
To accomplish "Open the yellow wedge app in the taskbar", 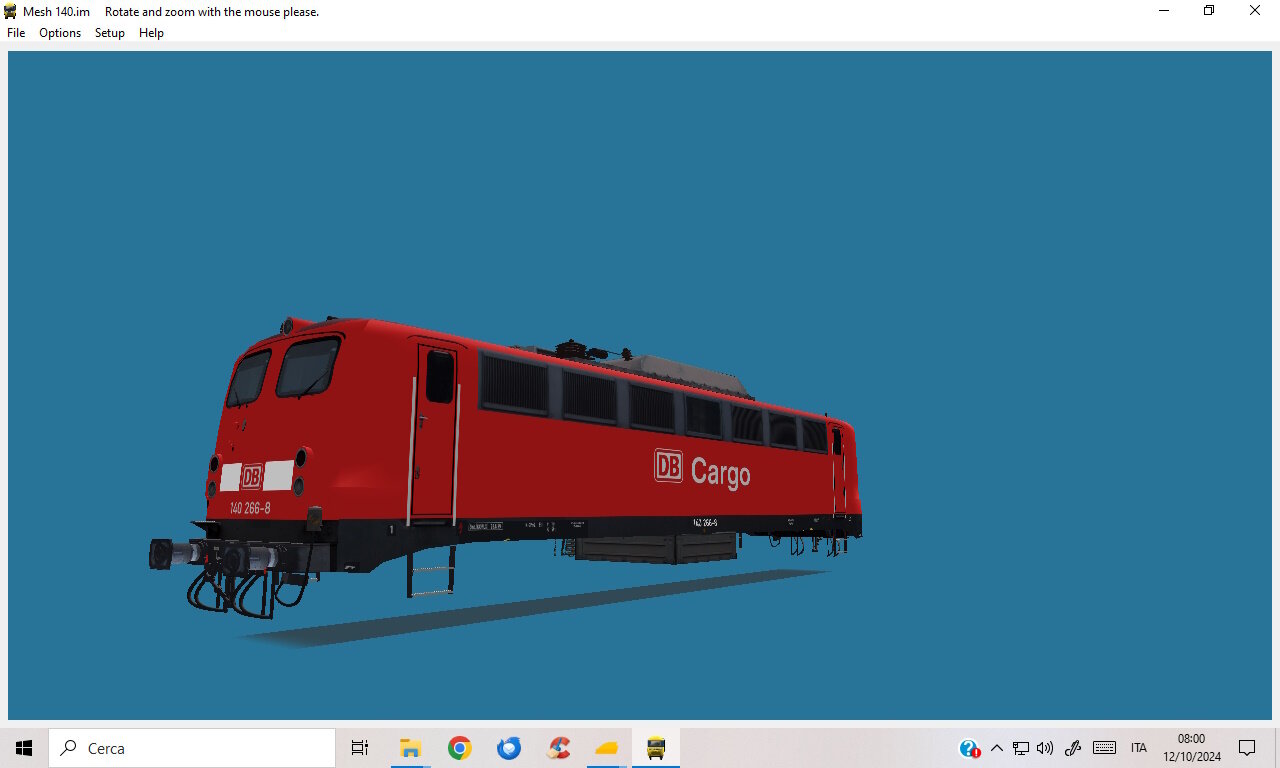I will click(x=607, y=748).
